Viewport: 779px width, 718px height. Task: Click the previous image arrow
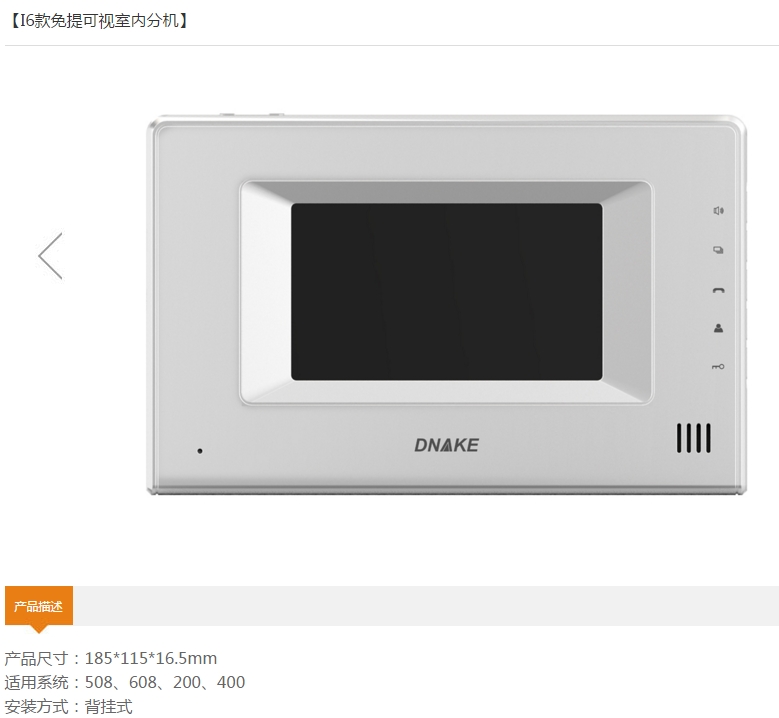click(50, 256)
